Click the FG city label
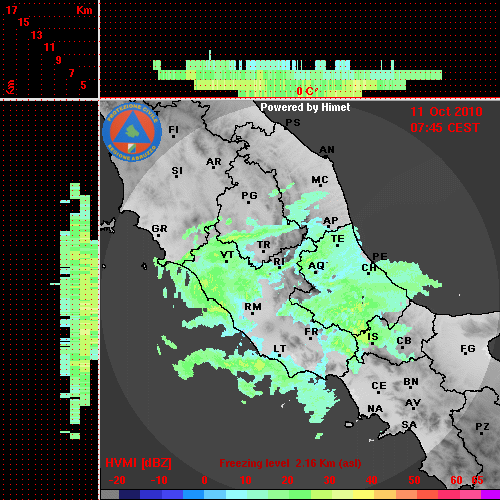This screenshot has height=500, width=500. [x=468, y=349]
